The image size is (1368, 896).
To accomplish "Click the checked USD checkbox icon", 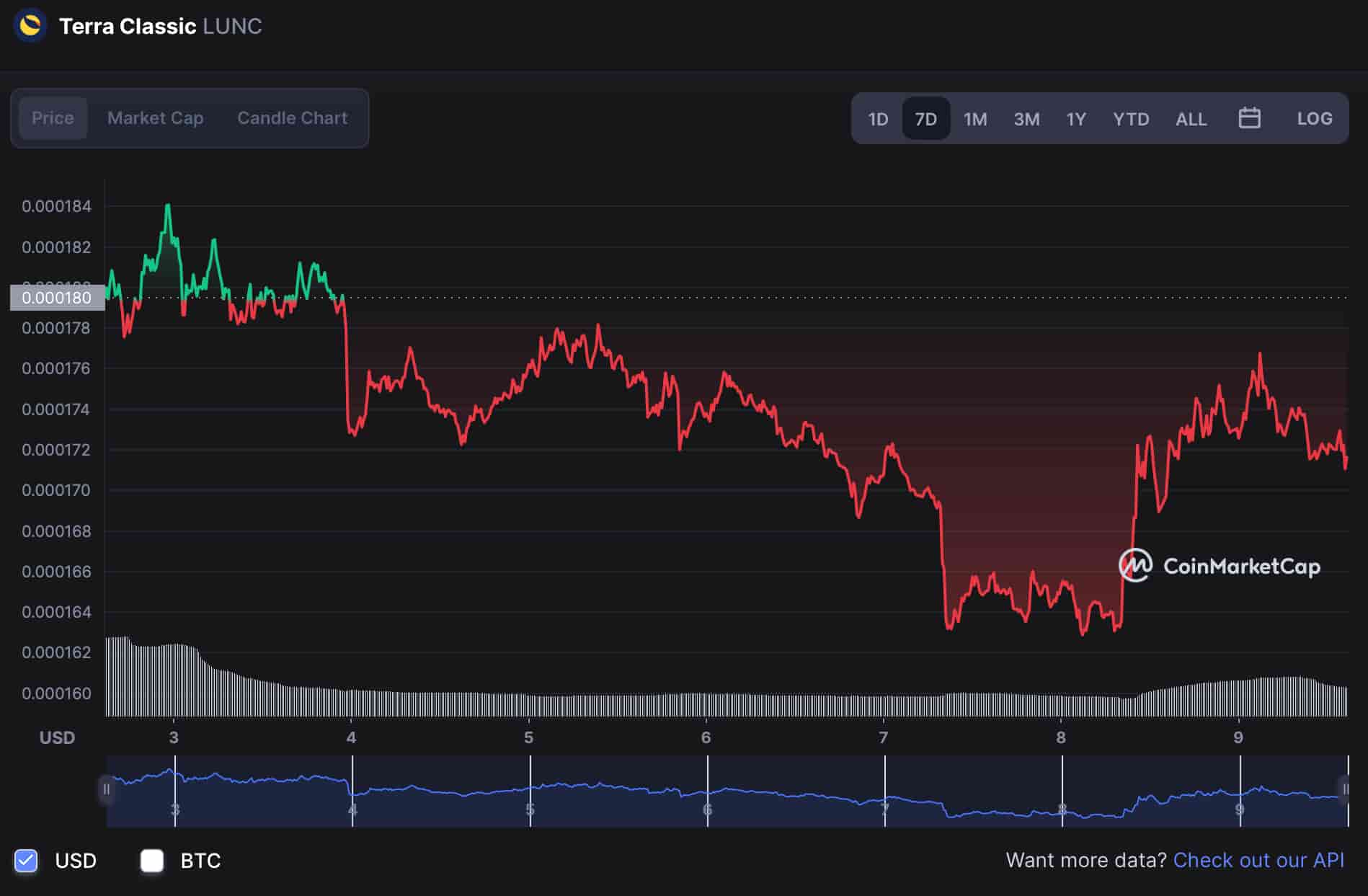I will click(26, 860).
